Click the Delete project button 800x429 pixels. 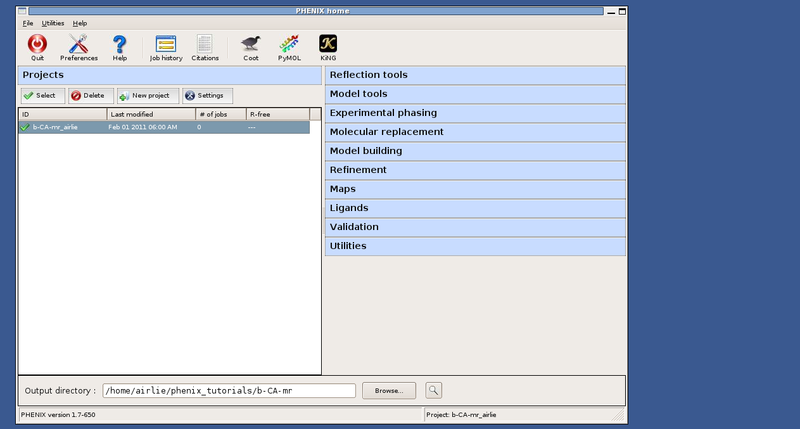point(91,95)
